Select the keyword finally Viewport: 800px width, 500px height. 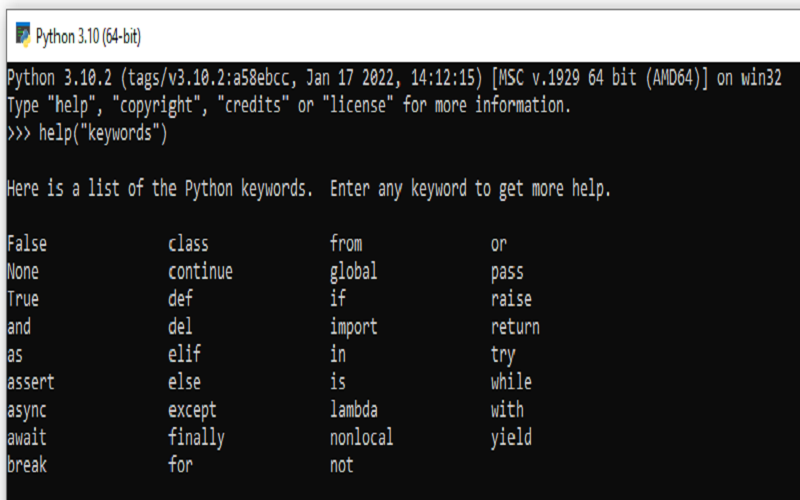tap(196, 438)
